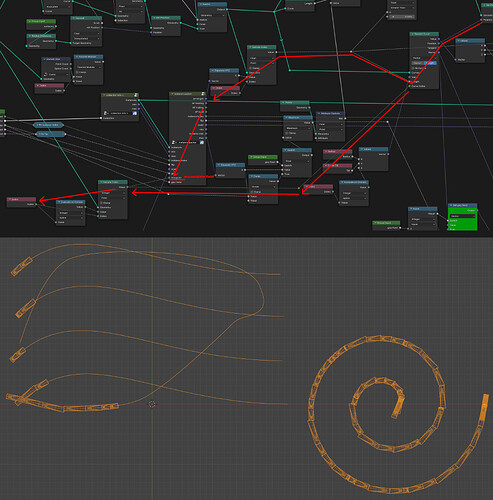Select the Domain Size node header
Image resolution: width=493 pixels, height=500 pixels.
pyautogui.click(x=56, y=59)
